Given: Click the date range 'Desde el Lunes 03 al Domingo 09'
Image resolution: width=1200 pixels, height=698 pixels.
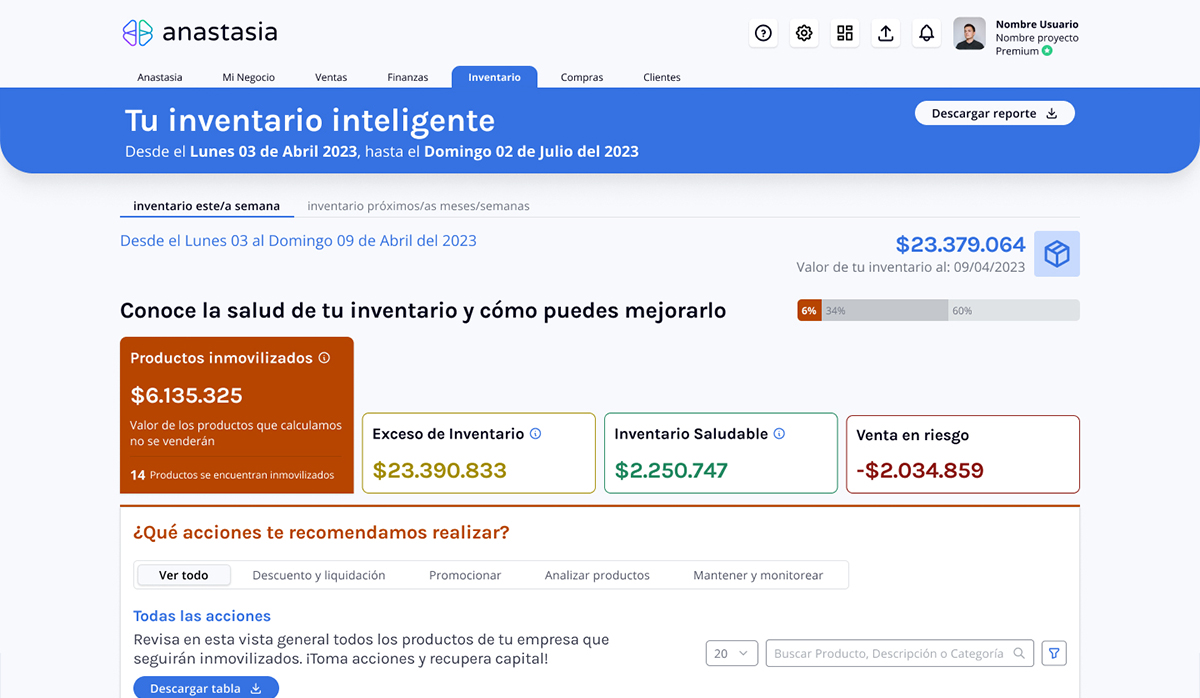Looking at the screenshot, I should click(298, 241).
